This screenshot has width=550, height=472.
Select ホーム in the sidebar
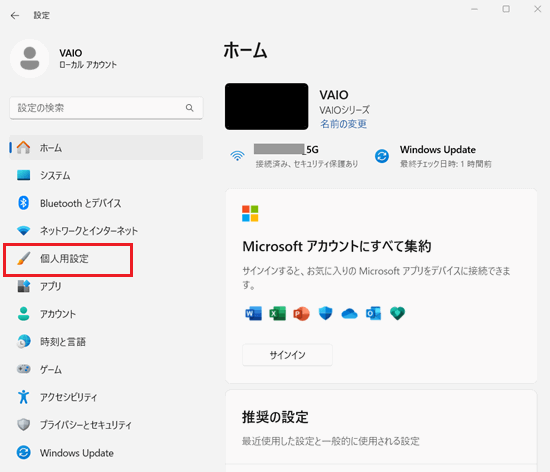pos(106,148)
